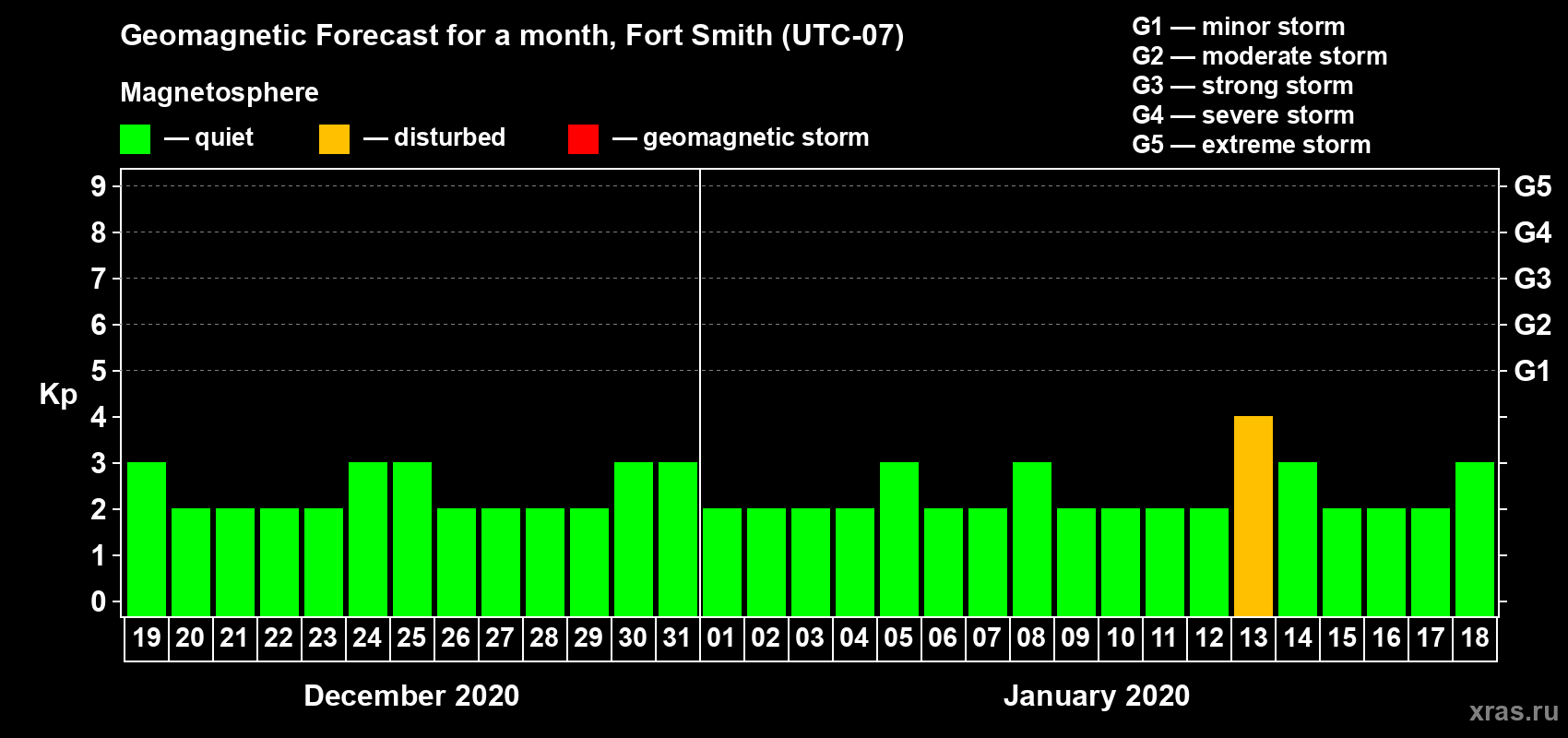Click date label 15 on the axis
The image size is (1568, 738).
[x=1342, y=637]
